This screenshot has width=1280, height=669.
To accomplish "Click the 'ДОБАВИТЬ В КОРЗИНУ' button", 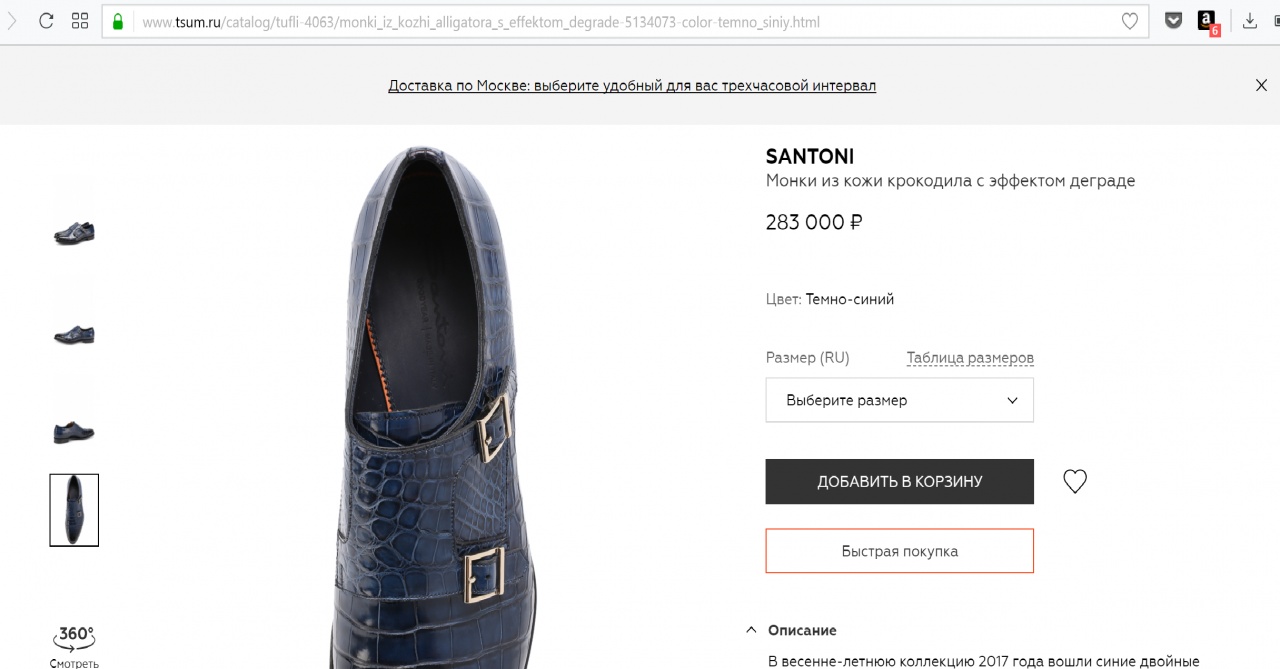I will [x=899, y=482].
